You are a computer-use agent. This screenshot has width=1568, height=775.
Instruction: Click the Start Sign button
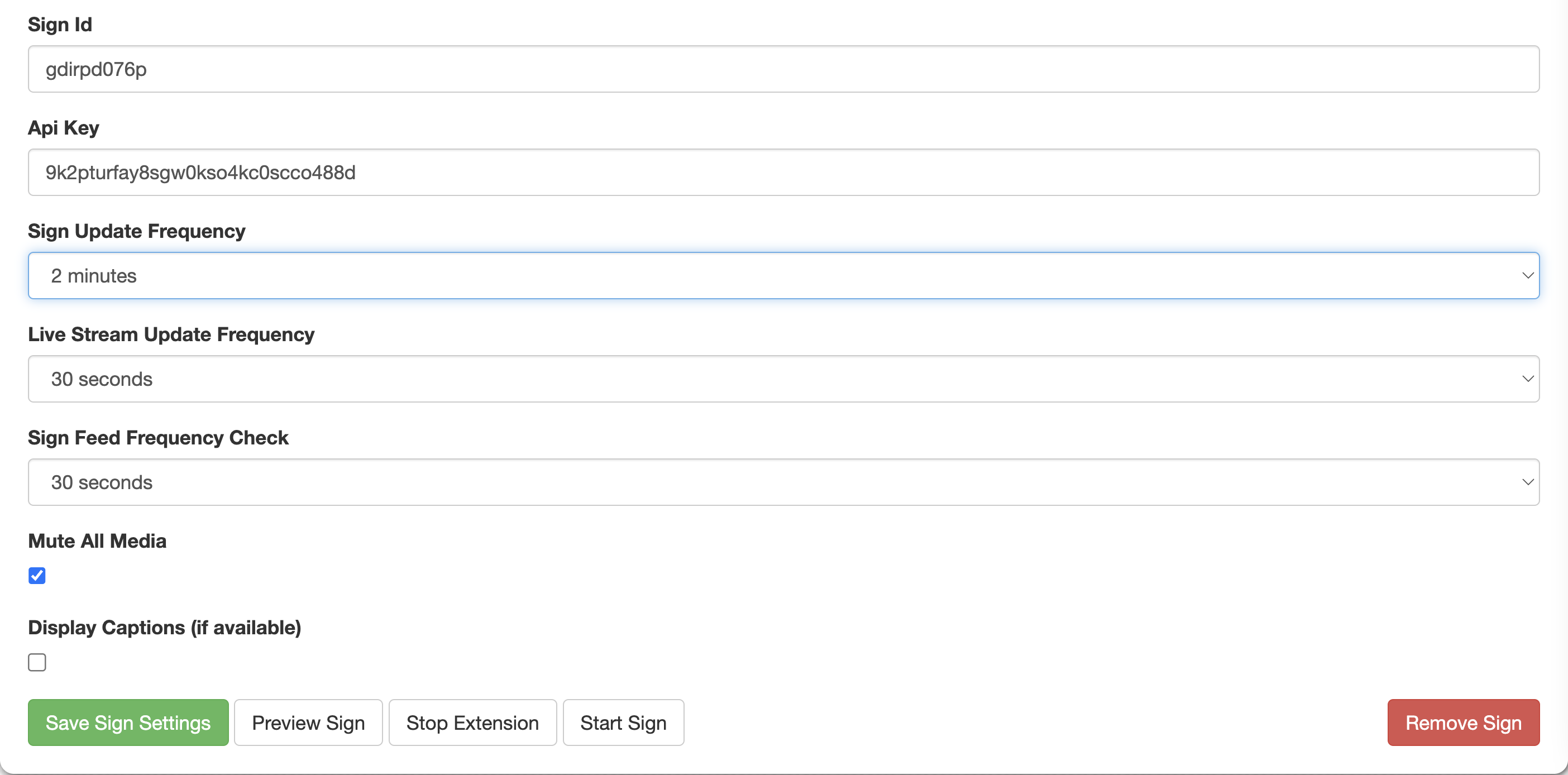pos(623,723)
